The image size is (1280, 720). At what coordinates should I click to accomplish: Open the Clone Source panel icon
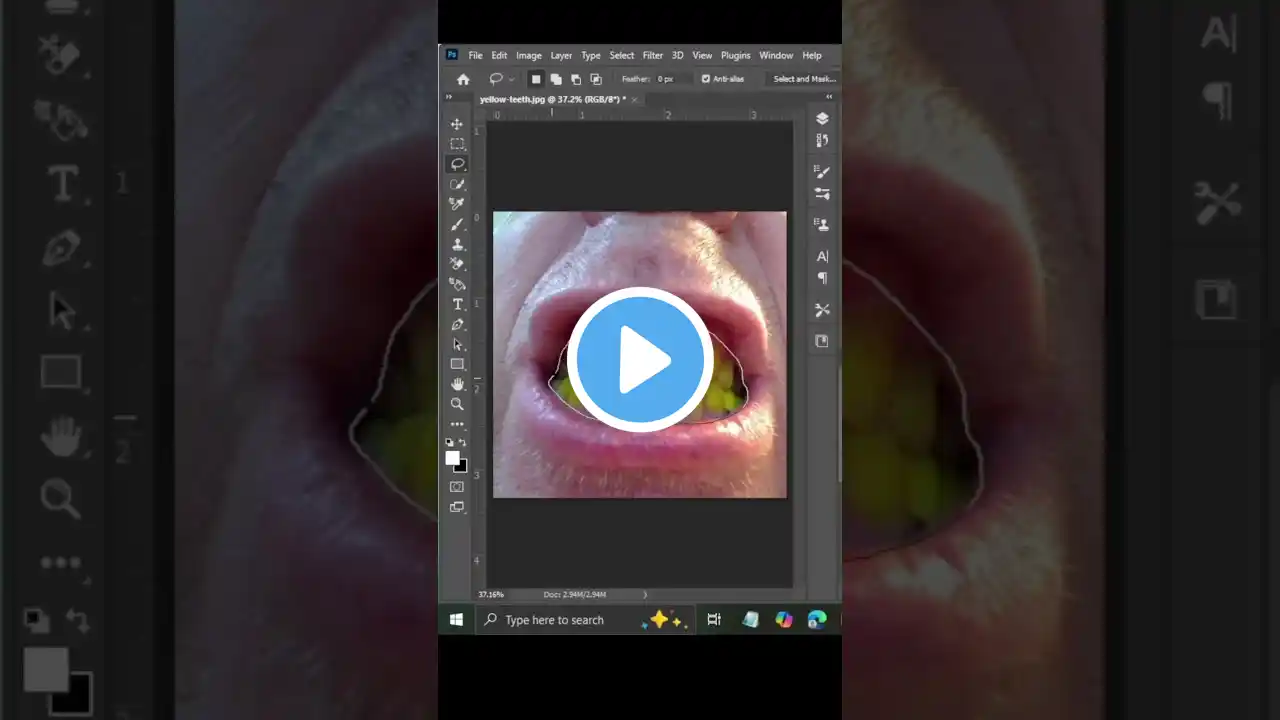tap(822, 224)
